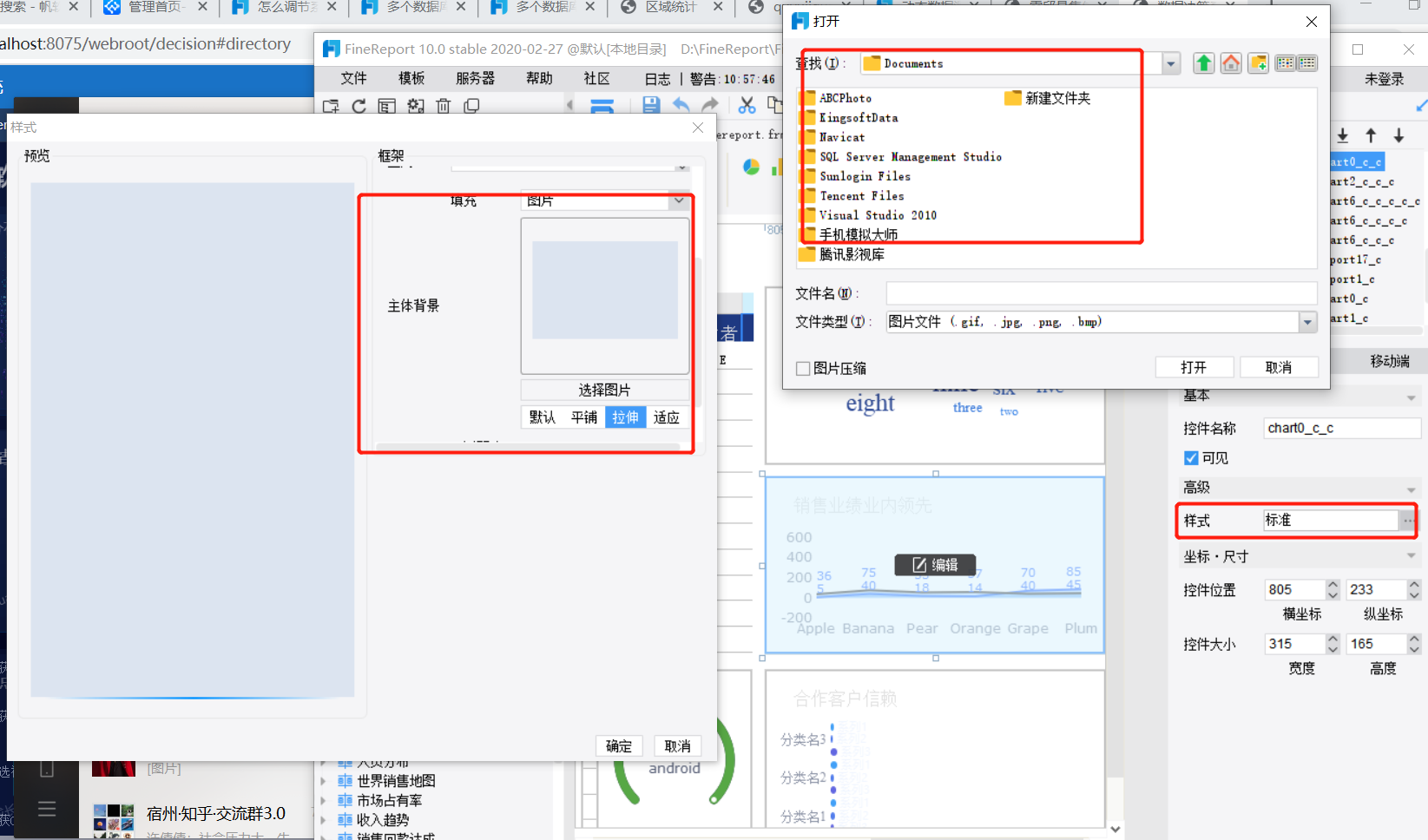Open the 新建文件夹 folder
1428x840 pixels.
(x=1048, y=98)
